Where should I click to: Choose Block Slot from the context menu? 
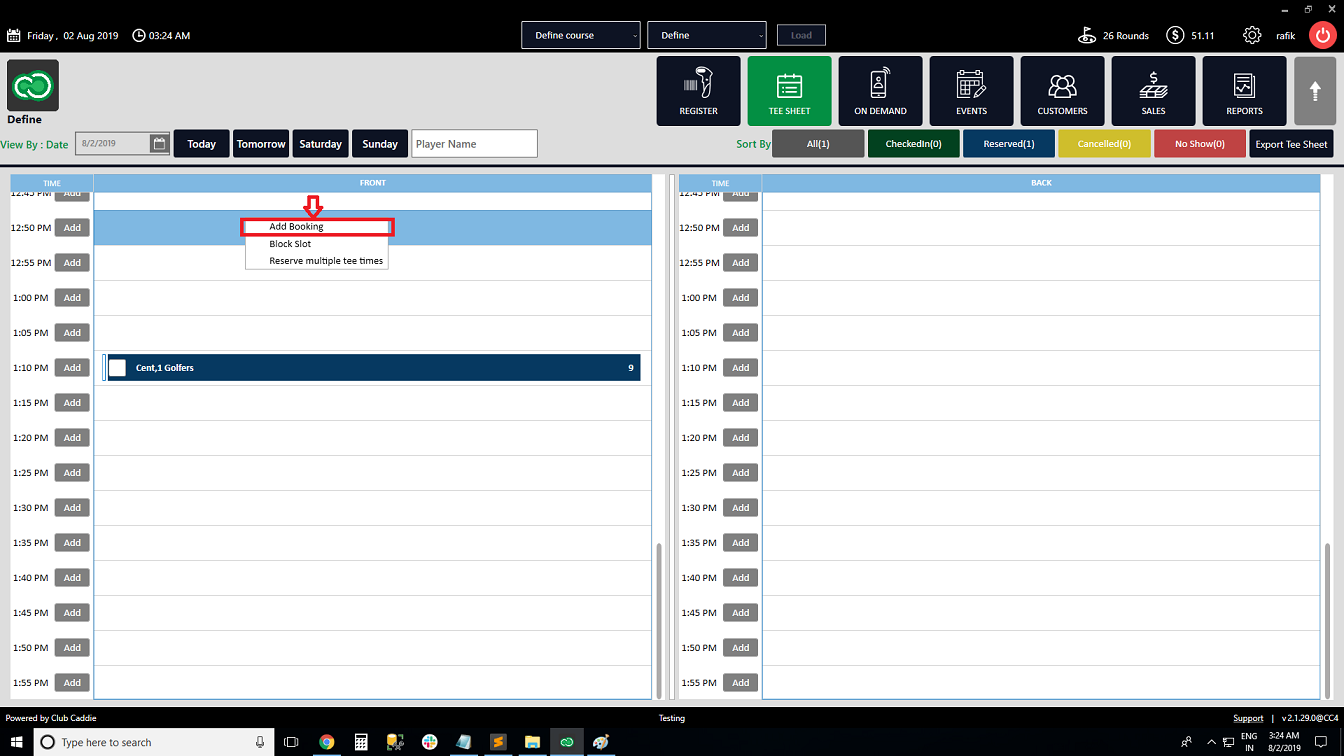pos(317,244)
